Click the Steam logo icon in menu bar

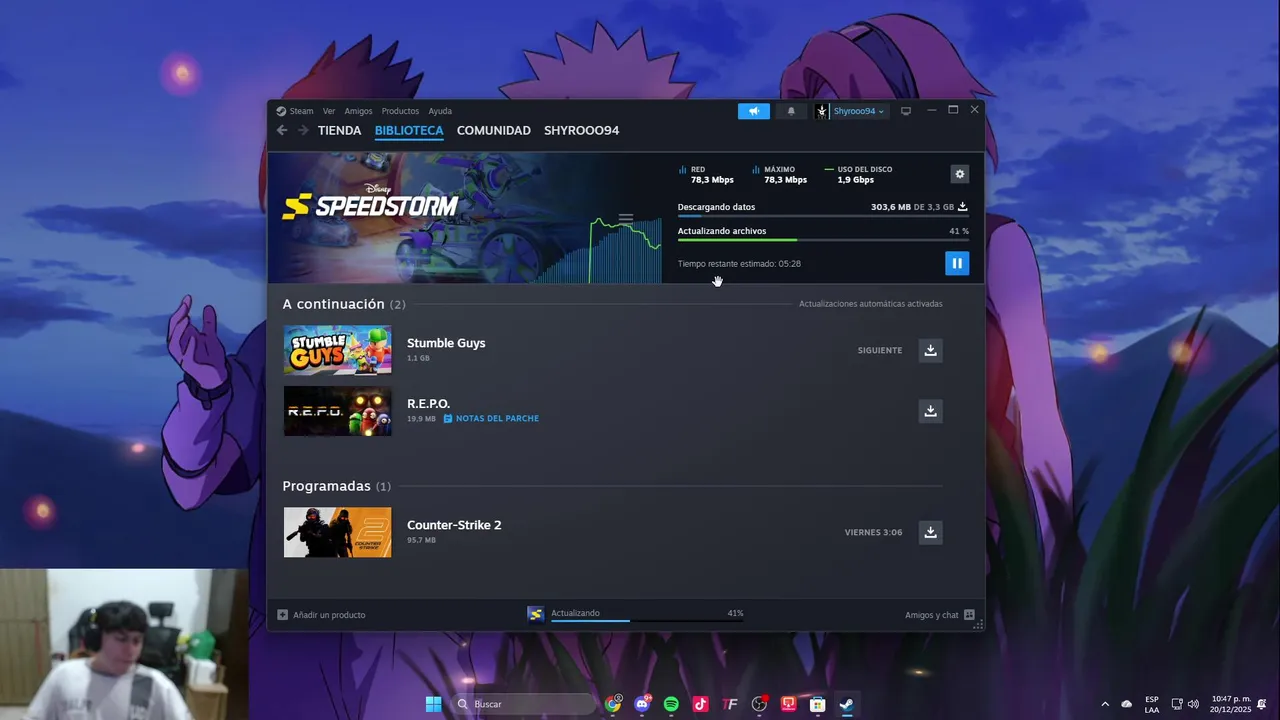click(x=281, y=111)
